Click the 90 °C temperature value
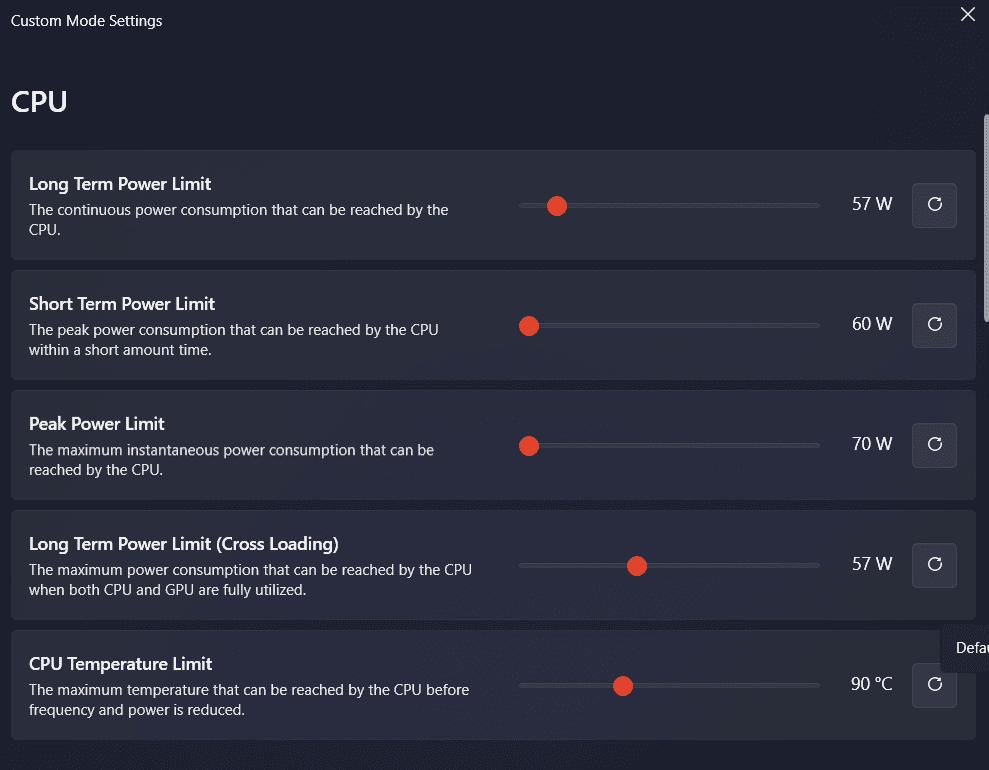This screenshot has width=989, height=770. click(x=871, y=685)
